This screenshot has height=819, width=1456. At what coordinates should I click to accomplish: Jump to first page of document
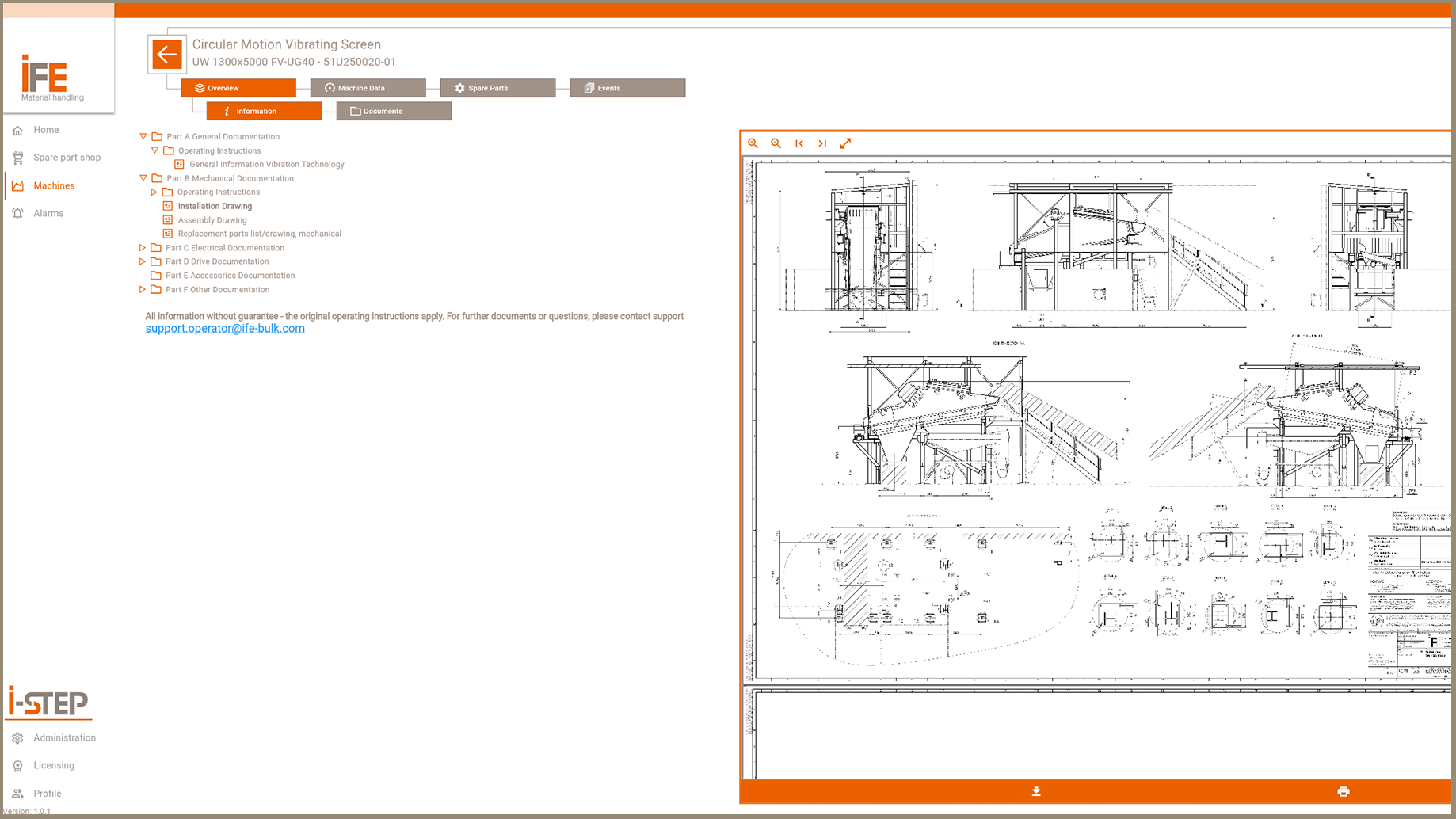click(799, 143)
